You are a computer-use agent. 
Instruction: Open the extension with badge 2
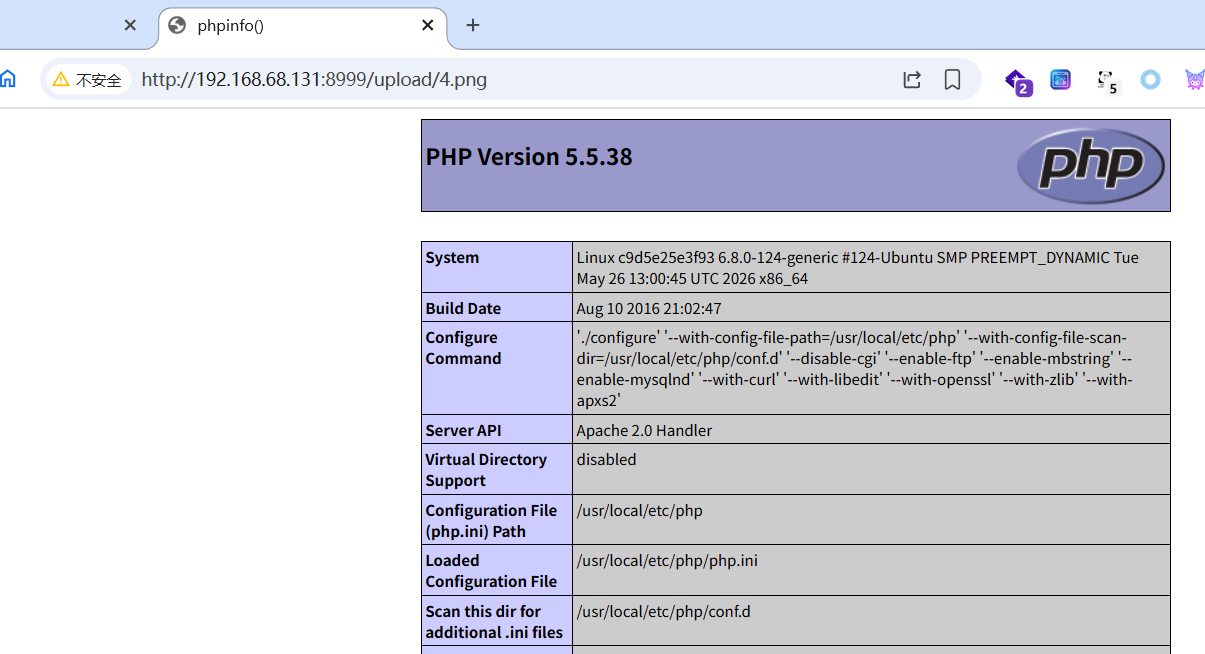coord(1018,82)
